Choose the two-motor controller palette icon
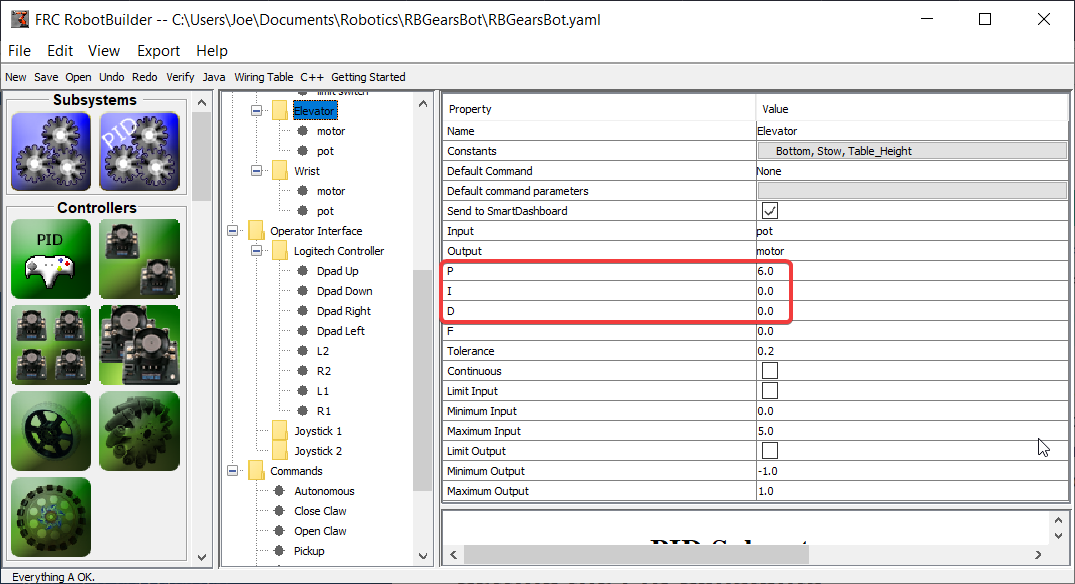Viewport: 1075px width, 584px height. click(140, 258)
